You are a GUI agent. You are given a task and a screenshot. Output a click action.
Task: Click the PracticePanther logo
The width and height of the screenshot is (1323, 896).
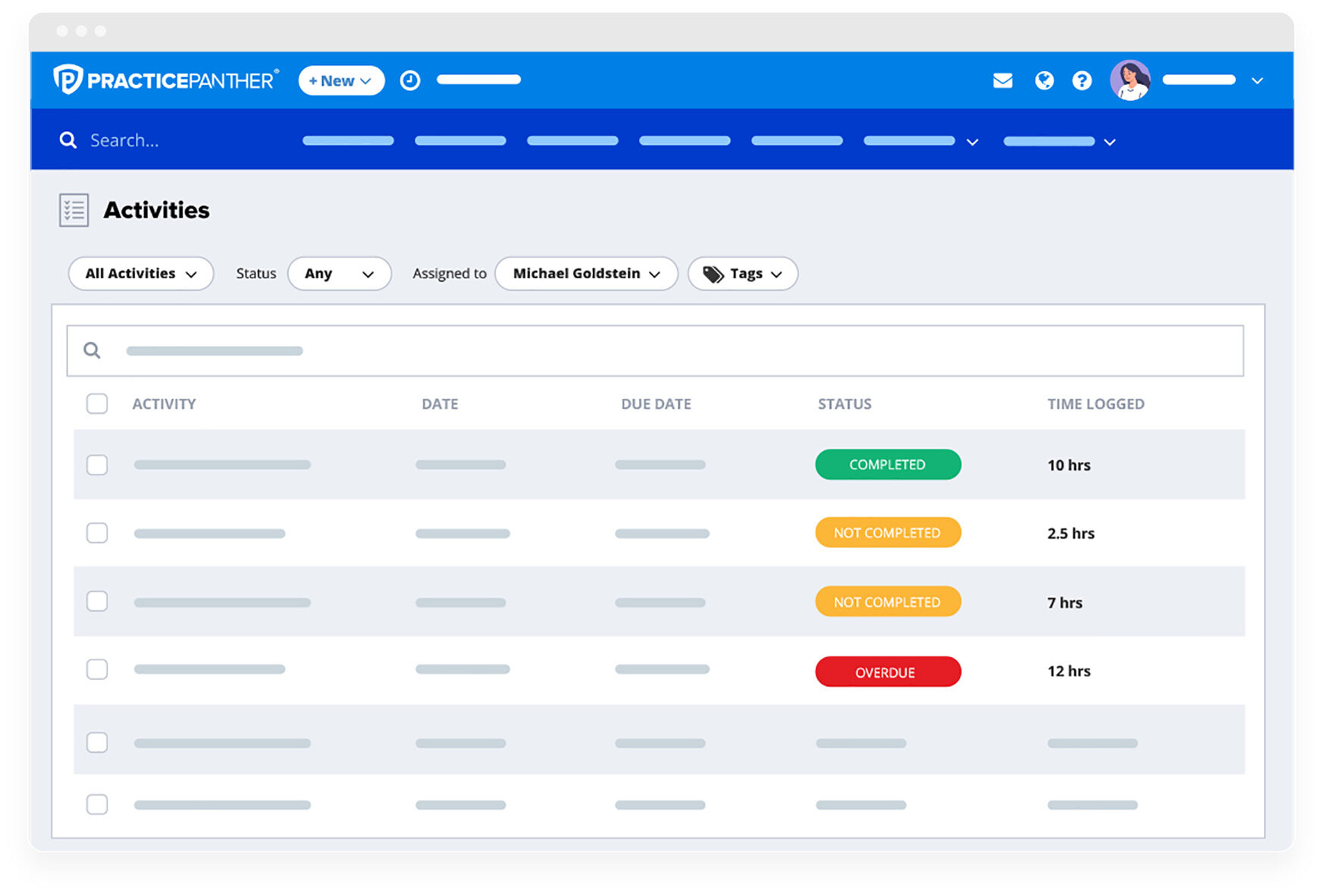(165, 79)
